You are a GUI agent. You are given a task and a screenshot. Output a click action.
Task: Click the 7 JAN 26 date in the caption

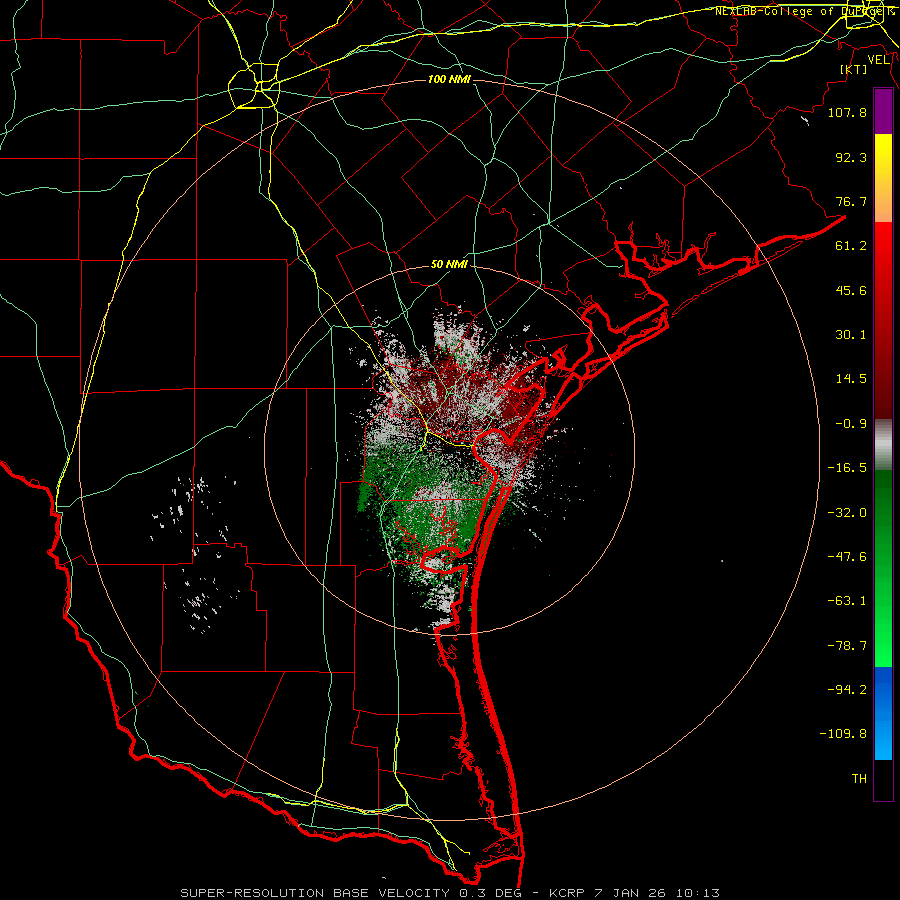(630, 893)
